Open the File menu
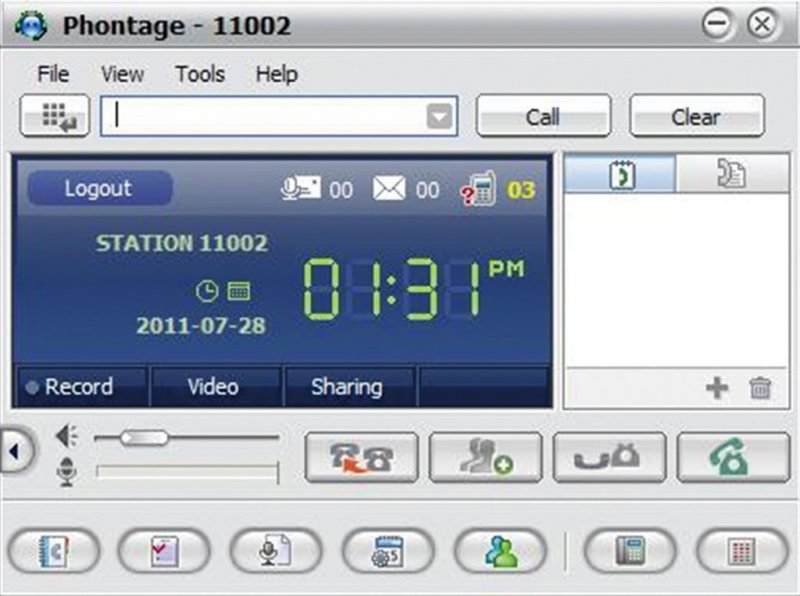 [53, 74]
